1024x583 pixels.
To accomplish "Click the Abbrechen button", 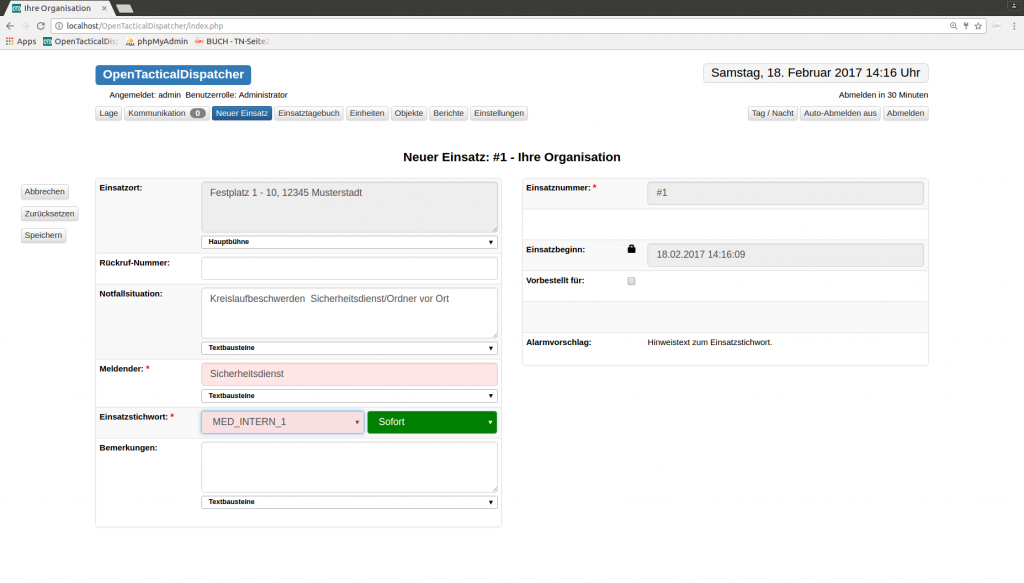I will pyautogui.click(x=45, y=192).
